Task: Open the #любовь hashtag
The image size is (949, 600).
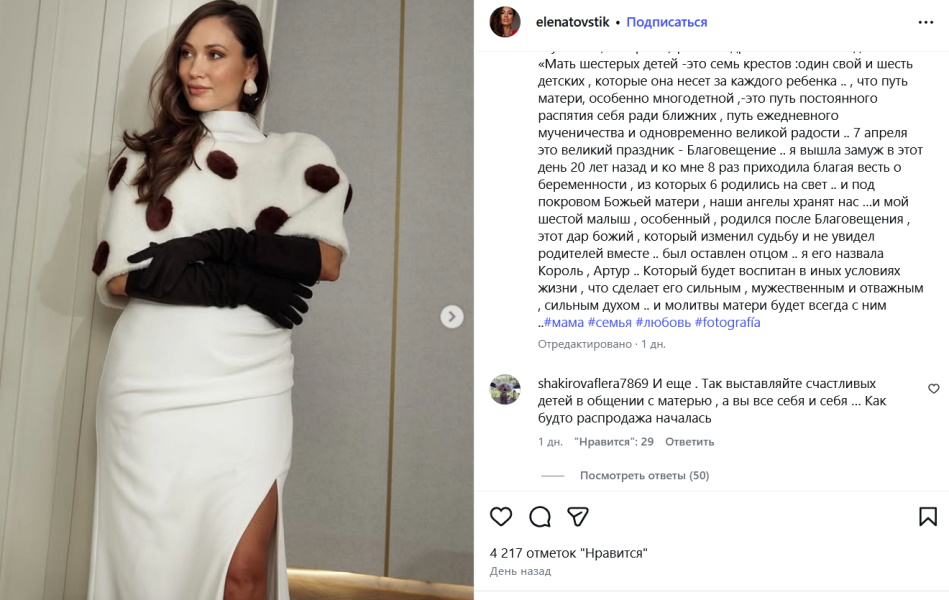Action: coord(663,323)
